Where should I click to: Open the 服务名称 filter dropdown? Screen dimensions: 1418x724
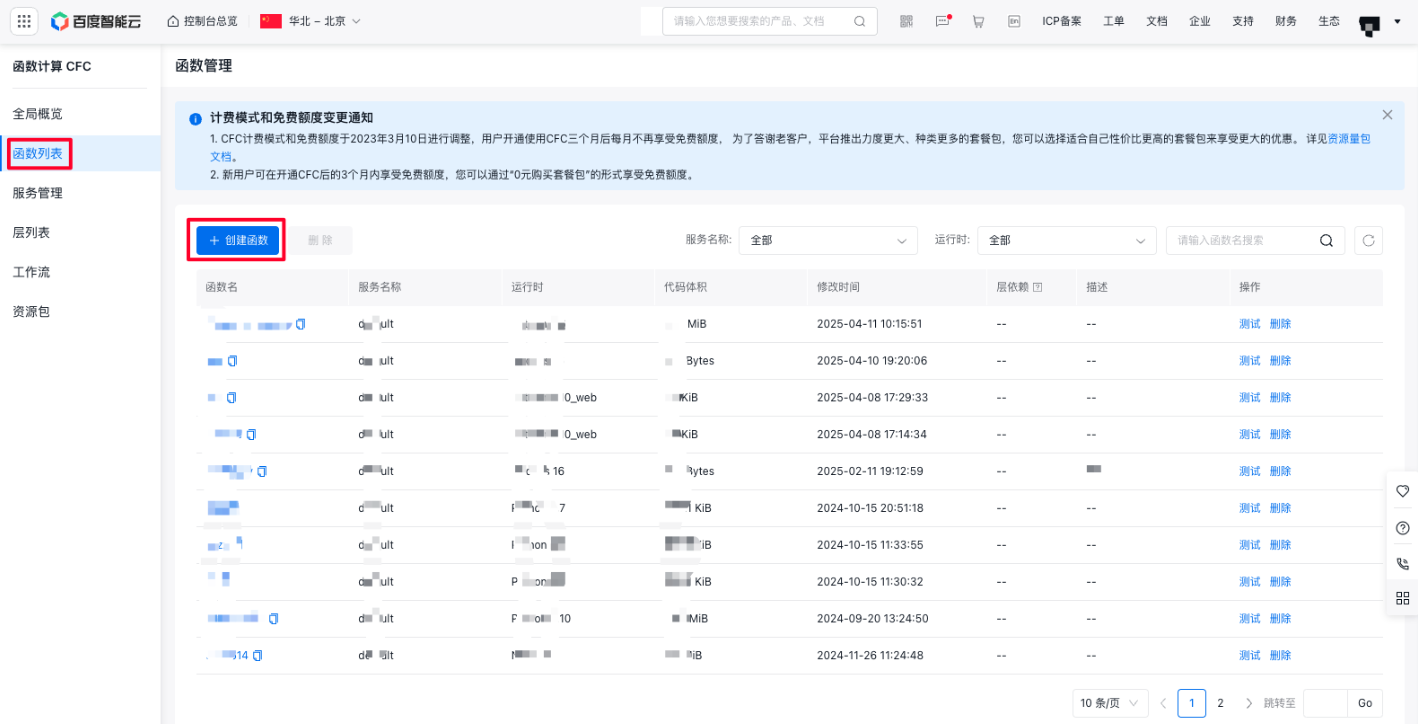pos(828,240)
